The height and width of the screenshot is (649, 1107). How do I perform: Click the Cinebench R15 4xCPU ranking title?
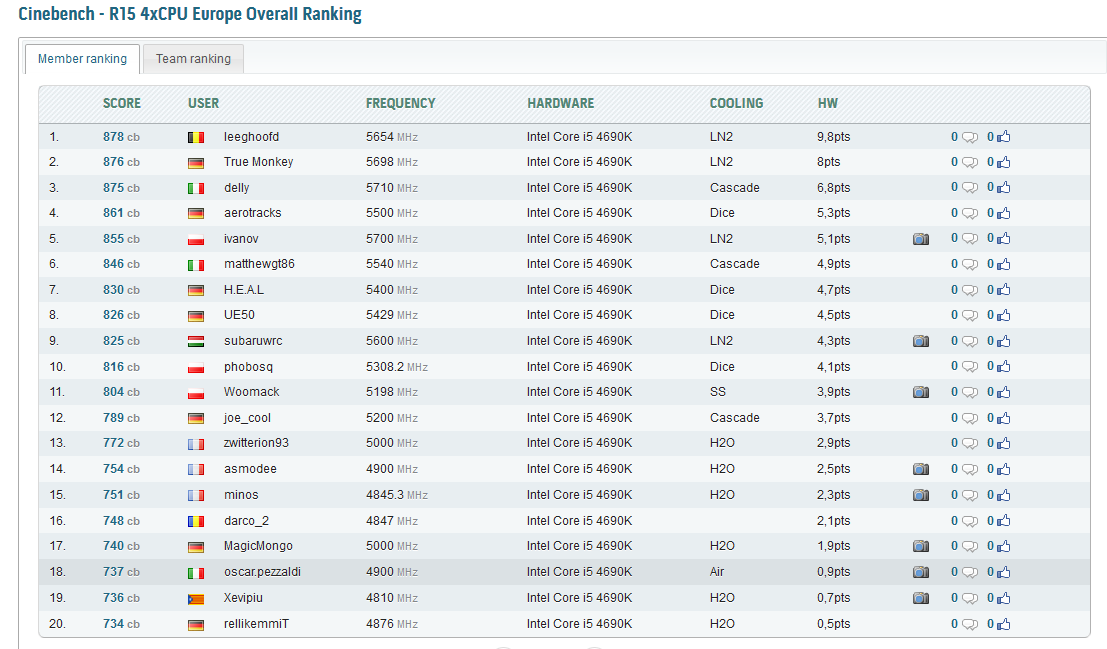click(x=190, y=13)
